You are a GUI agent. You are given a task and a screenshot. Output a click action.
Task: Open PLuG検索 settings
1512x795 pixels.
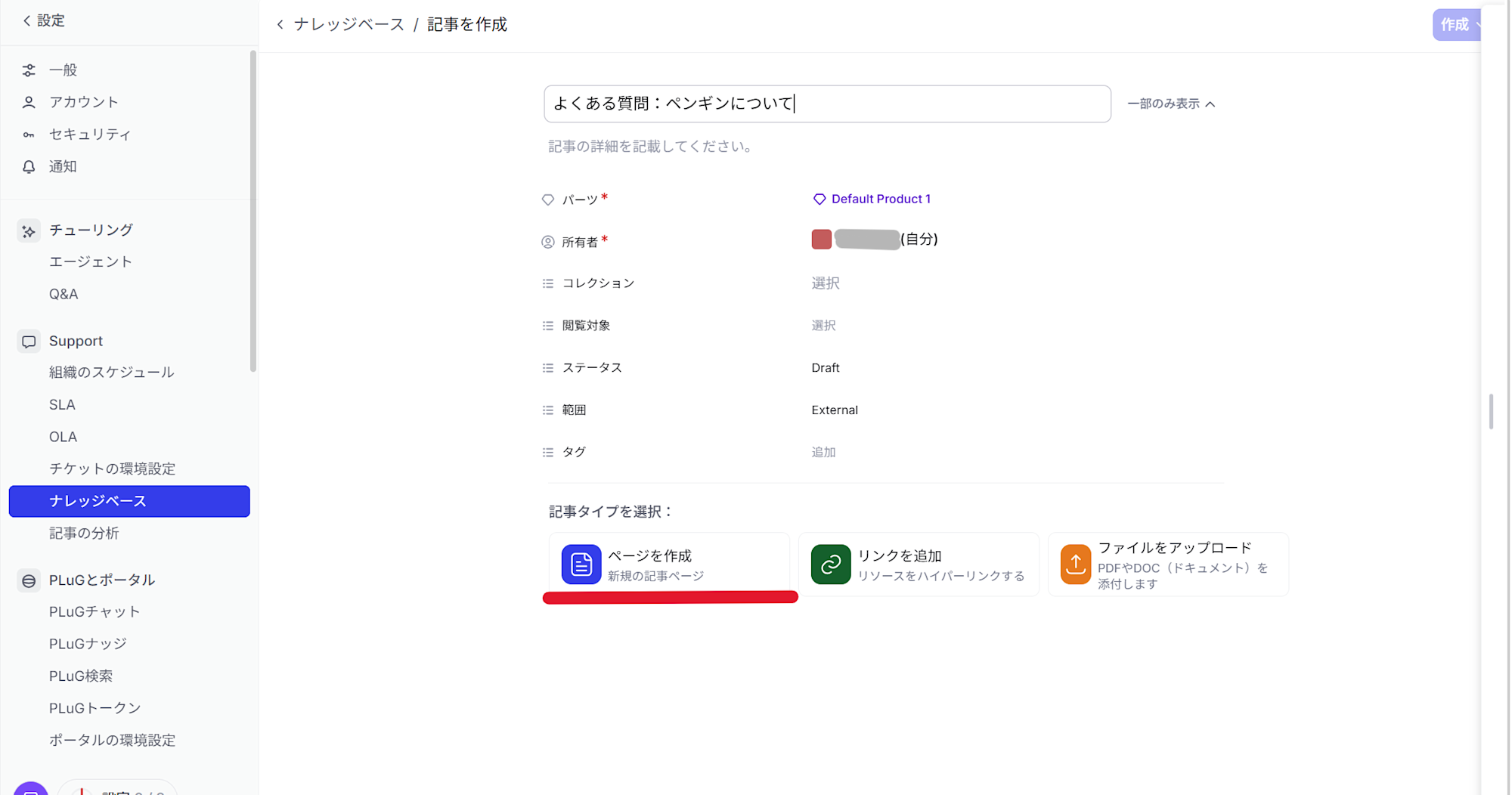click(x=81, y=676)
